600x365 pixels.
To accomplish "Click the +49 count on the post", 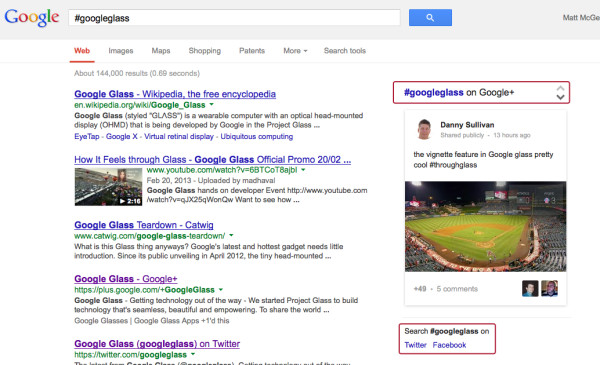I will coord(420,289).
